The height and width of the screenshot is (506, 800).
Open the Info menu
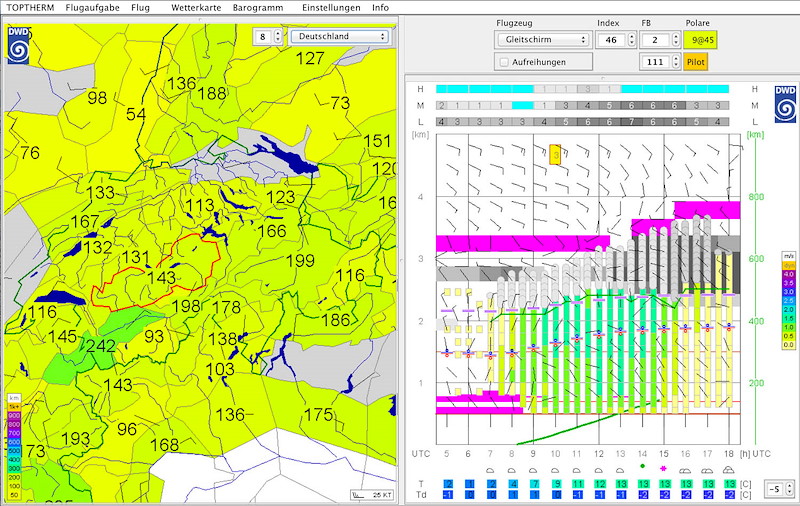[x=380, y=8]
